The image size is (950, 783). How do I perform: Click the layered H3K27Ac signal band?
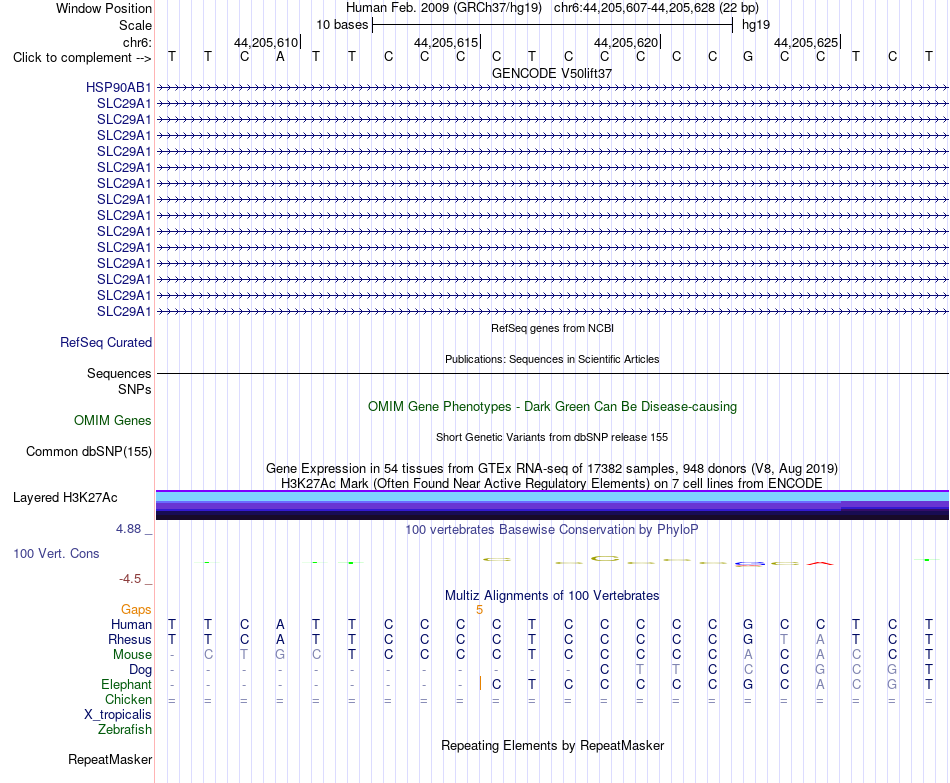553,505
